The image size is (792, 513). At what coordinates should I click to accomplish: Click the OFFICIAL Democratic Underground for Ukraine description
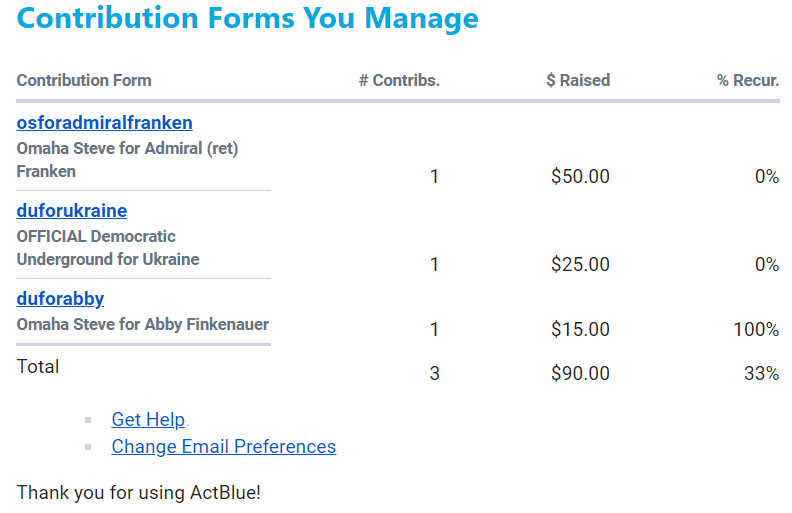(107, 248)
